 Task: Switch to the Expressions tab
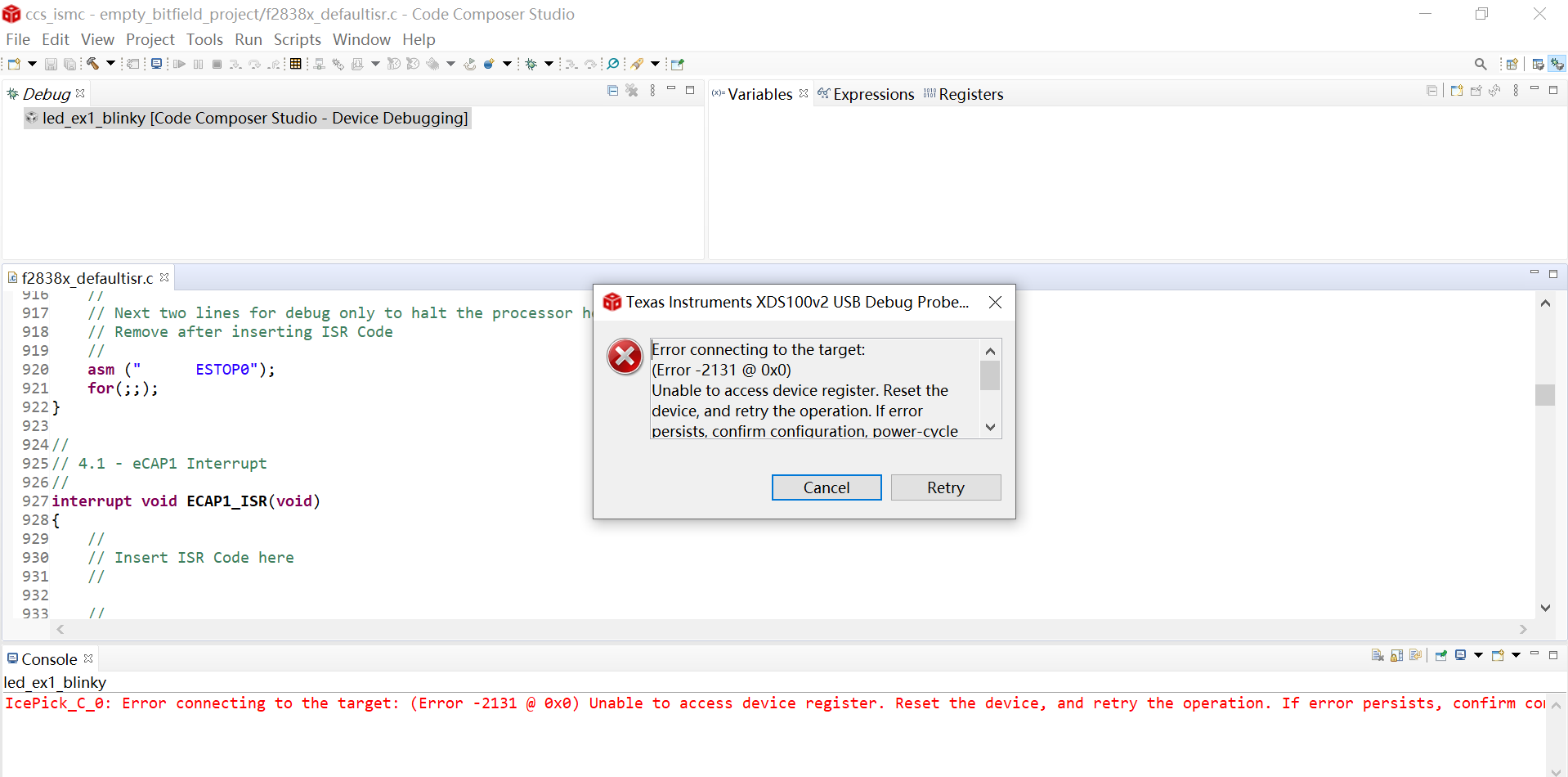click(866, 94)
